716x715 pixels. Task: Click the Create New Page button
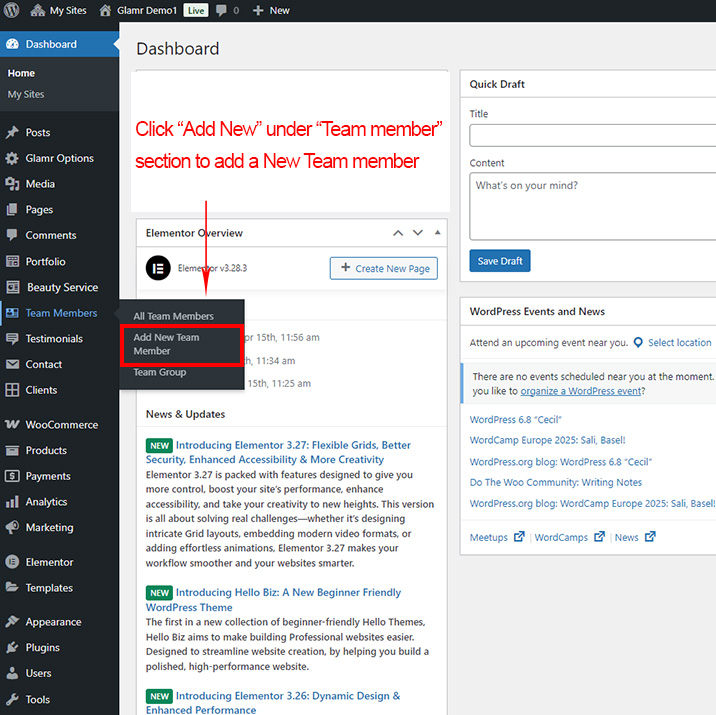coord(384,268)
